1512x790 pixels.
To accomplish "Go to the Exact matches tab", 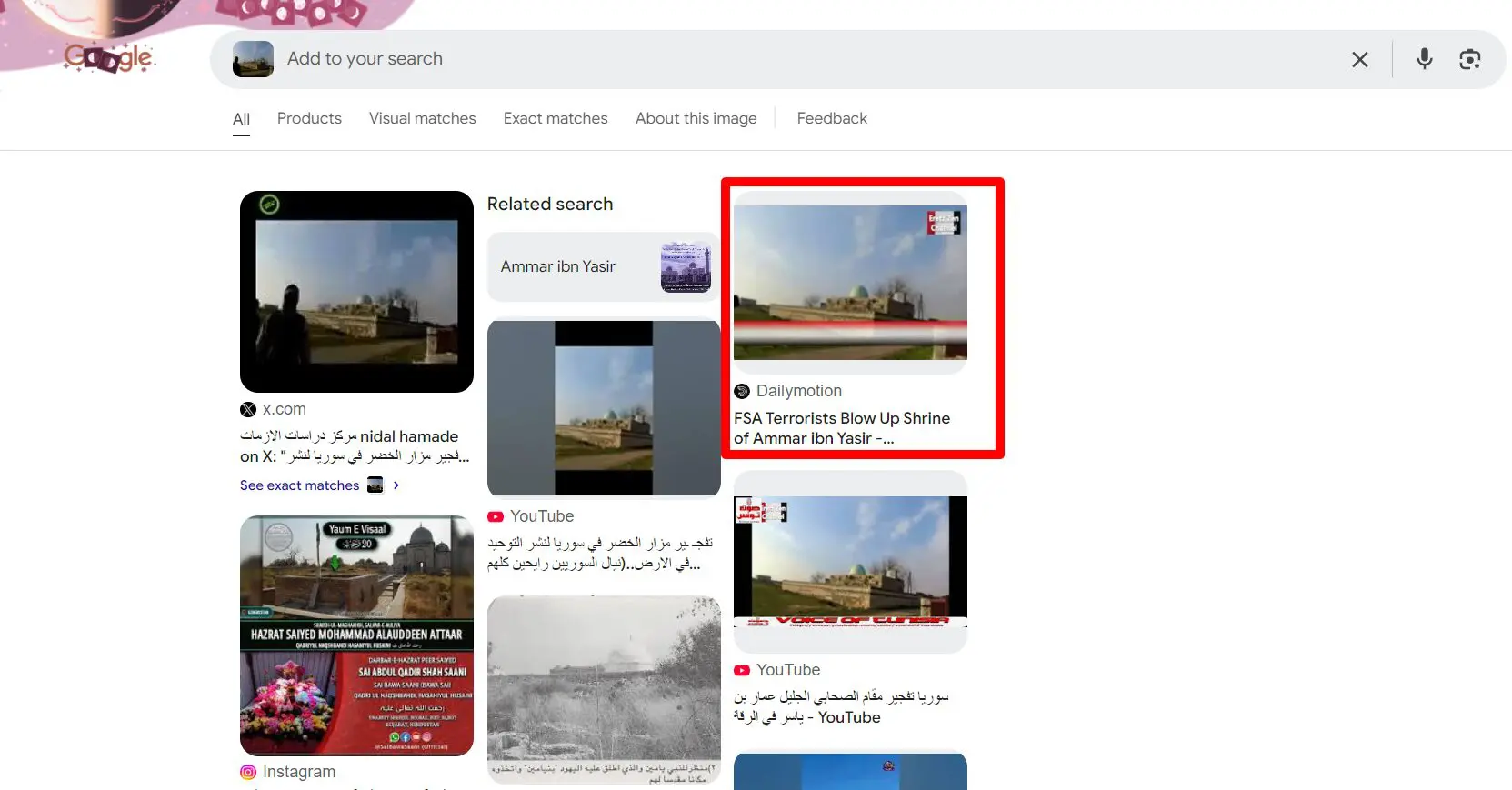I will [x=556, y=118].
